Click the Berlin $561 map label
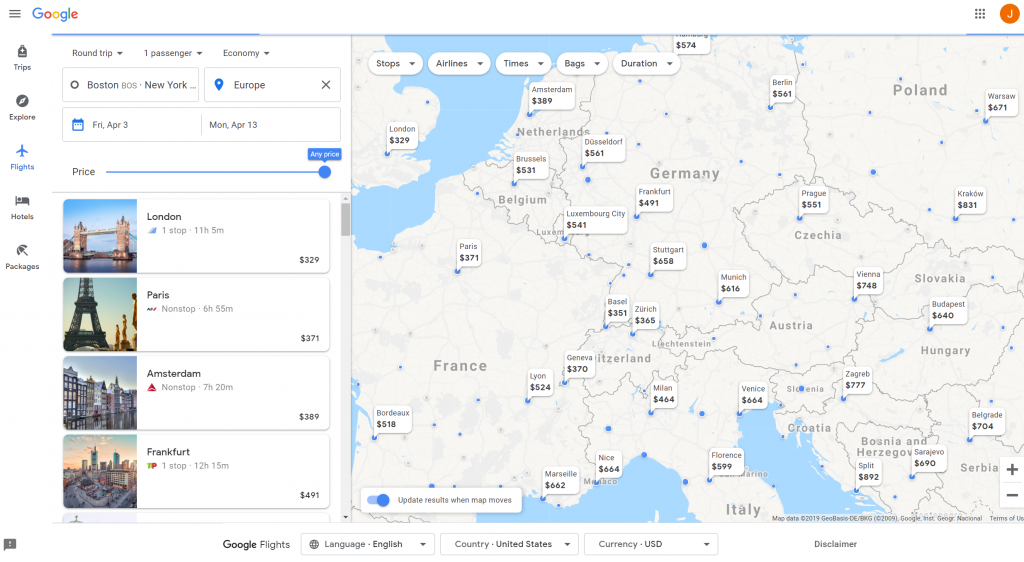Image resolution: width=1024 pixels, height=562 pixels. (x=782, y=88)
